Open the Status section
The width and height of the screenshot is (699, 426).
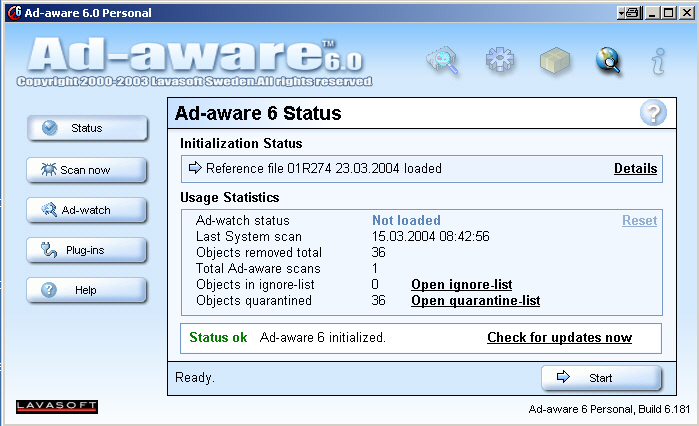tap(87, 128)
